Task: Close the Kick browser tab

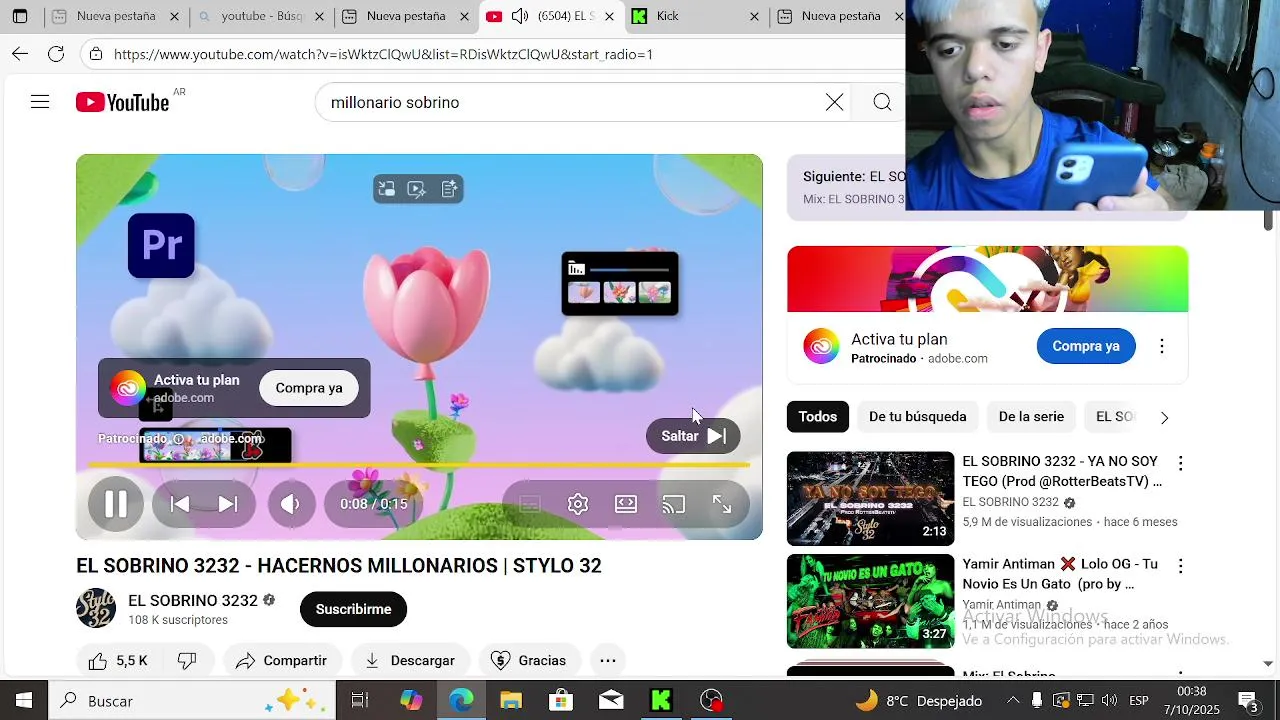Action: [754, 16]
